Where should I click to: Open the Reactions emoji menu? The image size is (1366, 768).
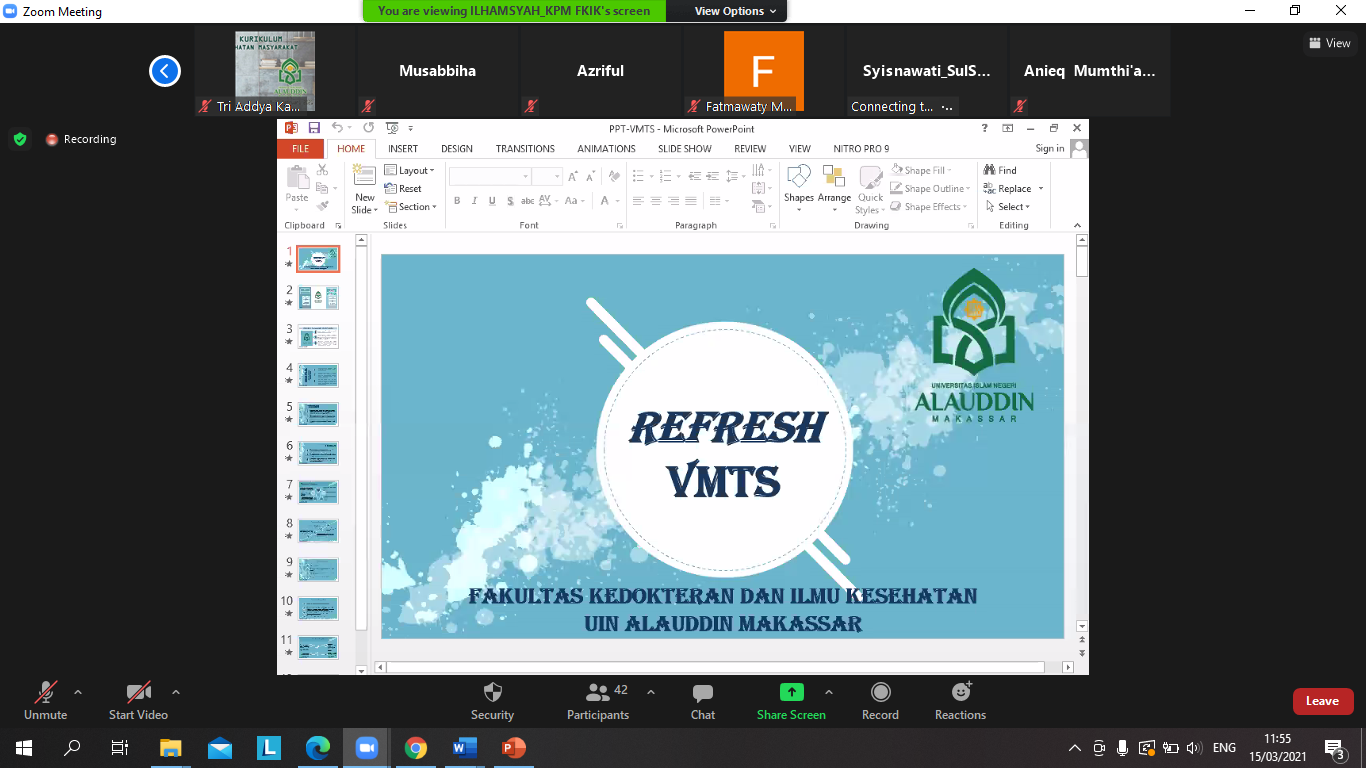point(960,693)
